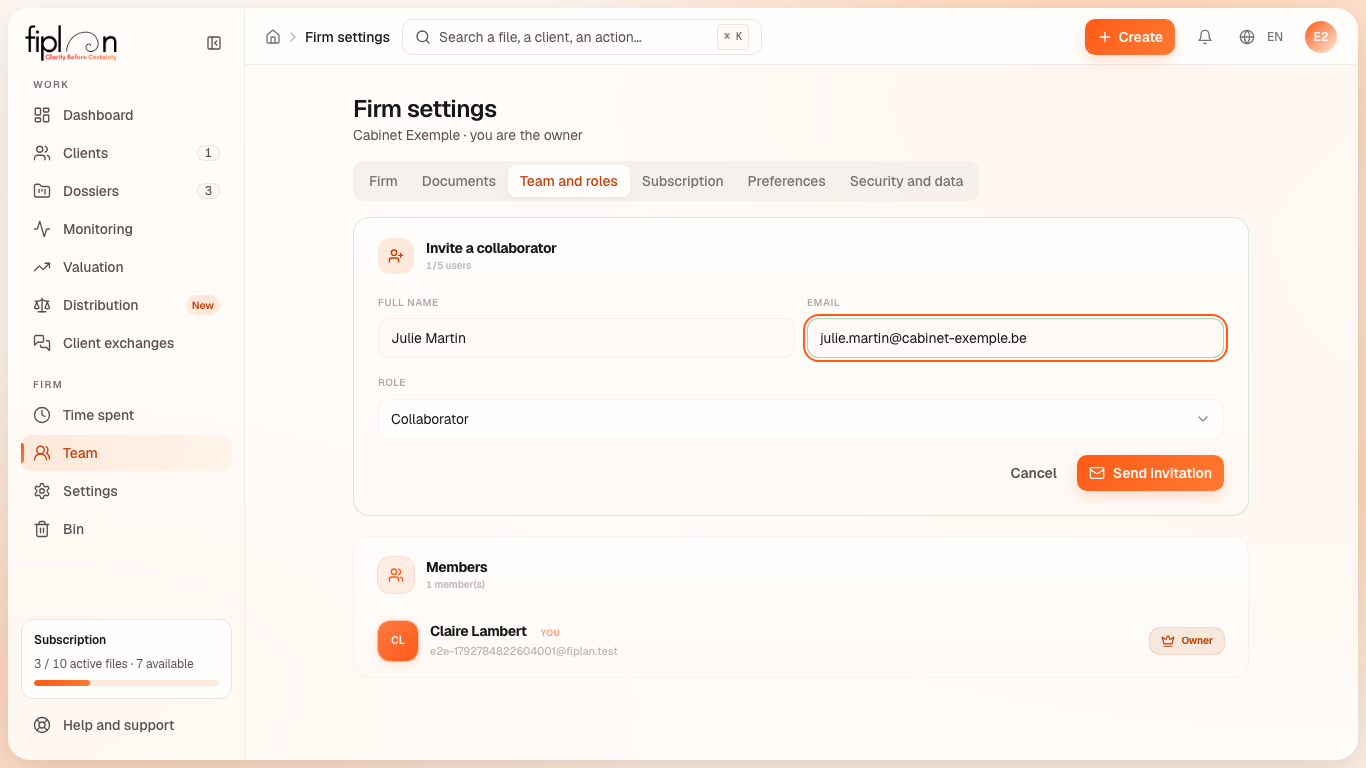Click the fiplan logo
Viewport: 1366px width, 768px height.
click(71, 43)
